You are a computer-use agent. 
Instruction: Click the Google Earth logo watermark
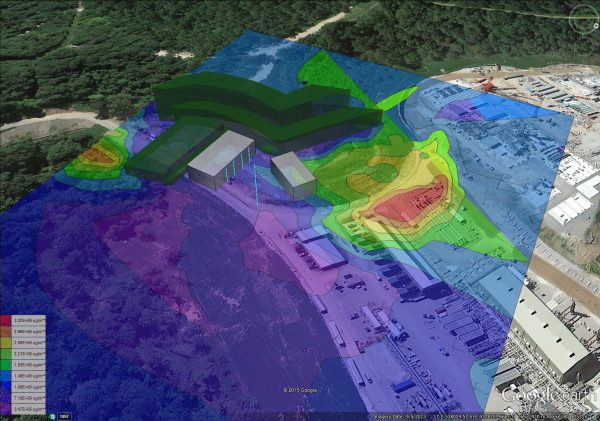coord(550,396)
